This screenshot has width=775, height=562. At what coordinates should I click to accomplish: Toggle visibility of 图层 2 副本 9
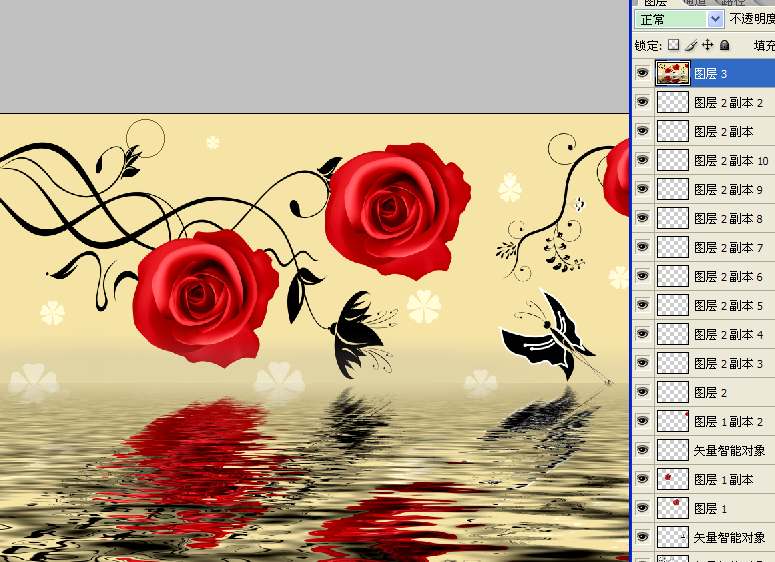(642, 189)
